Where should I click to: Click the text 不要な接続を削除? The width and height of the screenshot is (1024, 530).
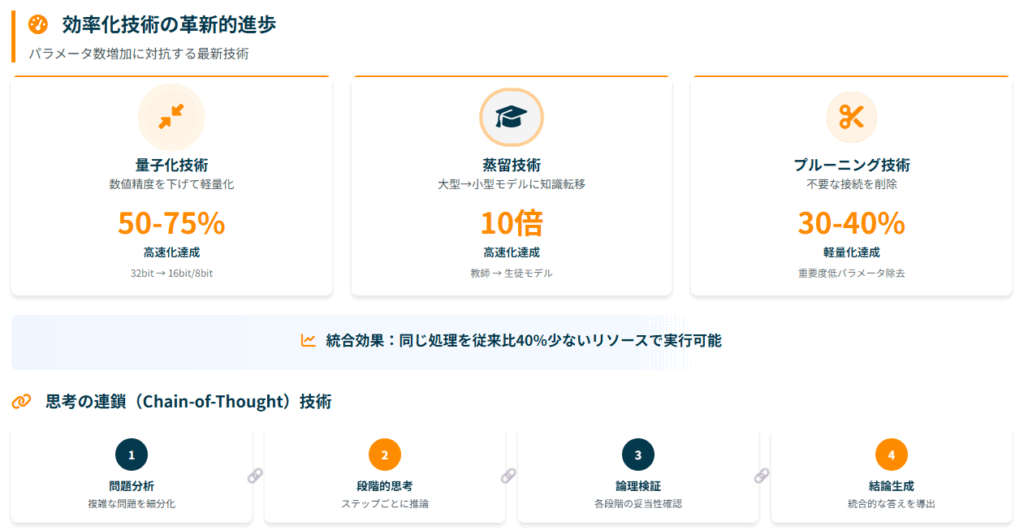852,184
